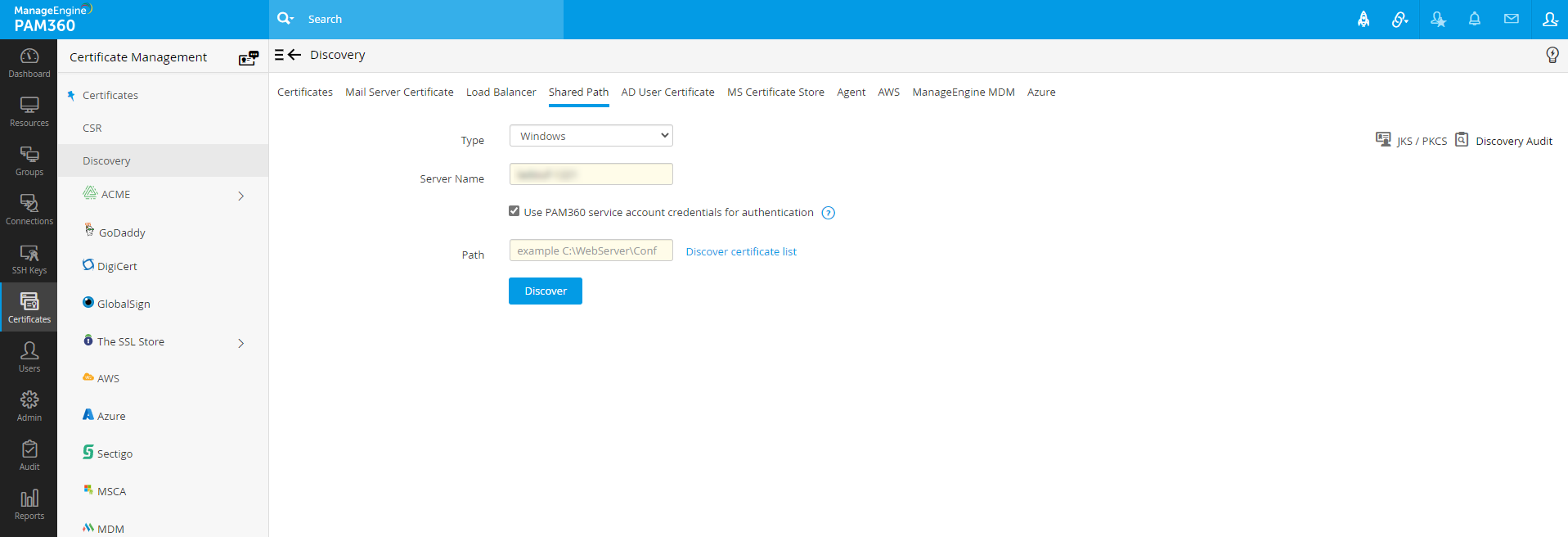Select the Shared Path tab
The width and height of the screenshot is (1568, 537).
[x=578, y=92]
